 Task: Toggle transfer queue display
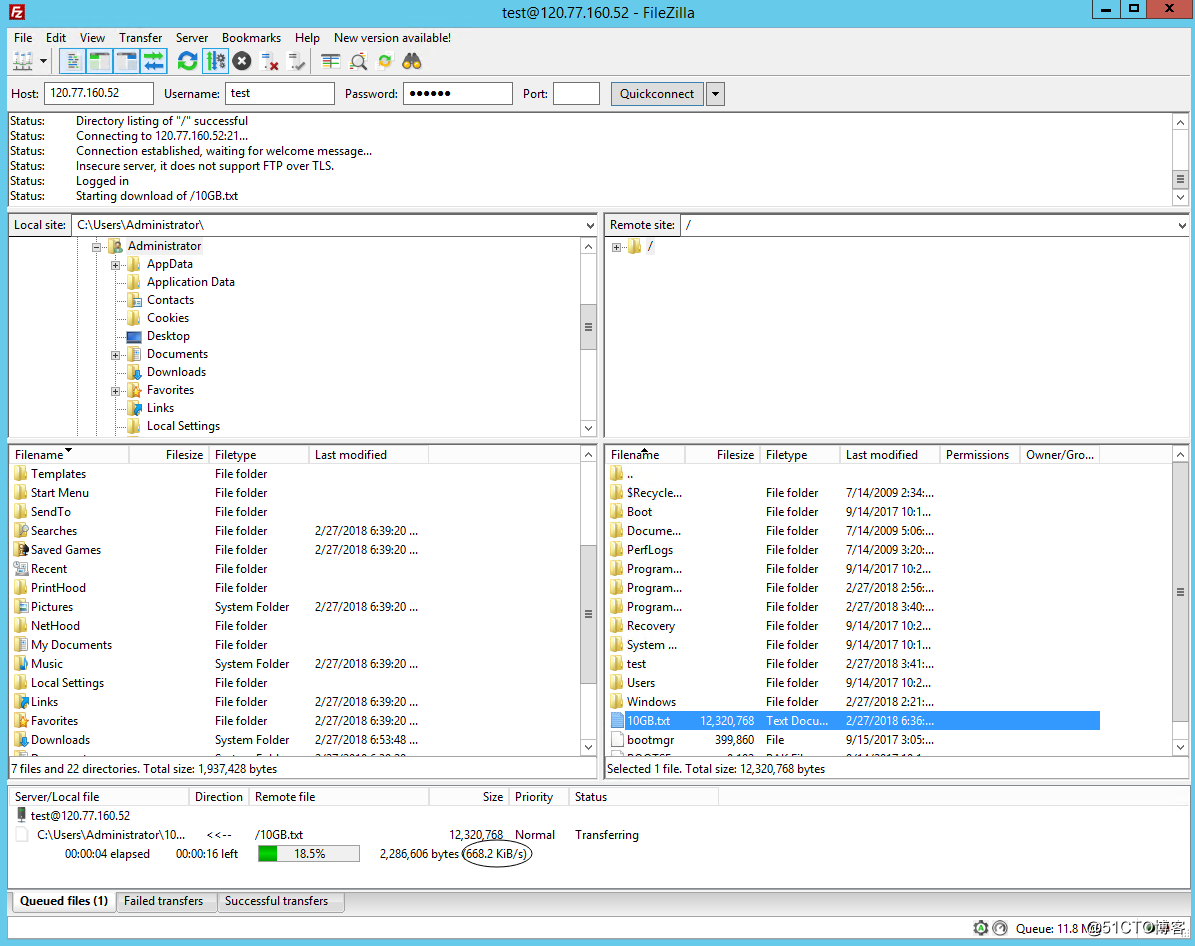154,61
